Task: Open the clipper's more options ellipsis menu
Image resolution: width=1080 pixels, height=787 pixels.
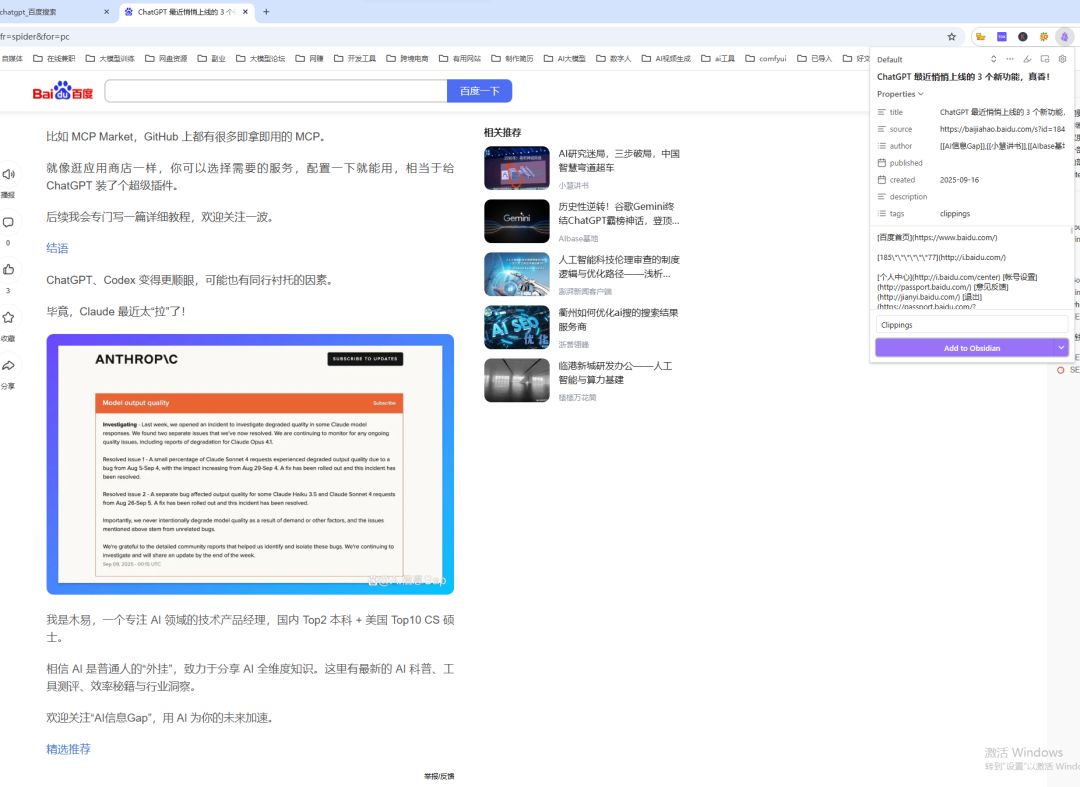Action: tap(1010, 59)
